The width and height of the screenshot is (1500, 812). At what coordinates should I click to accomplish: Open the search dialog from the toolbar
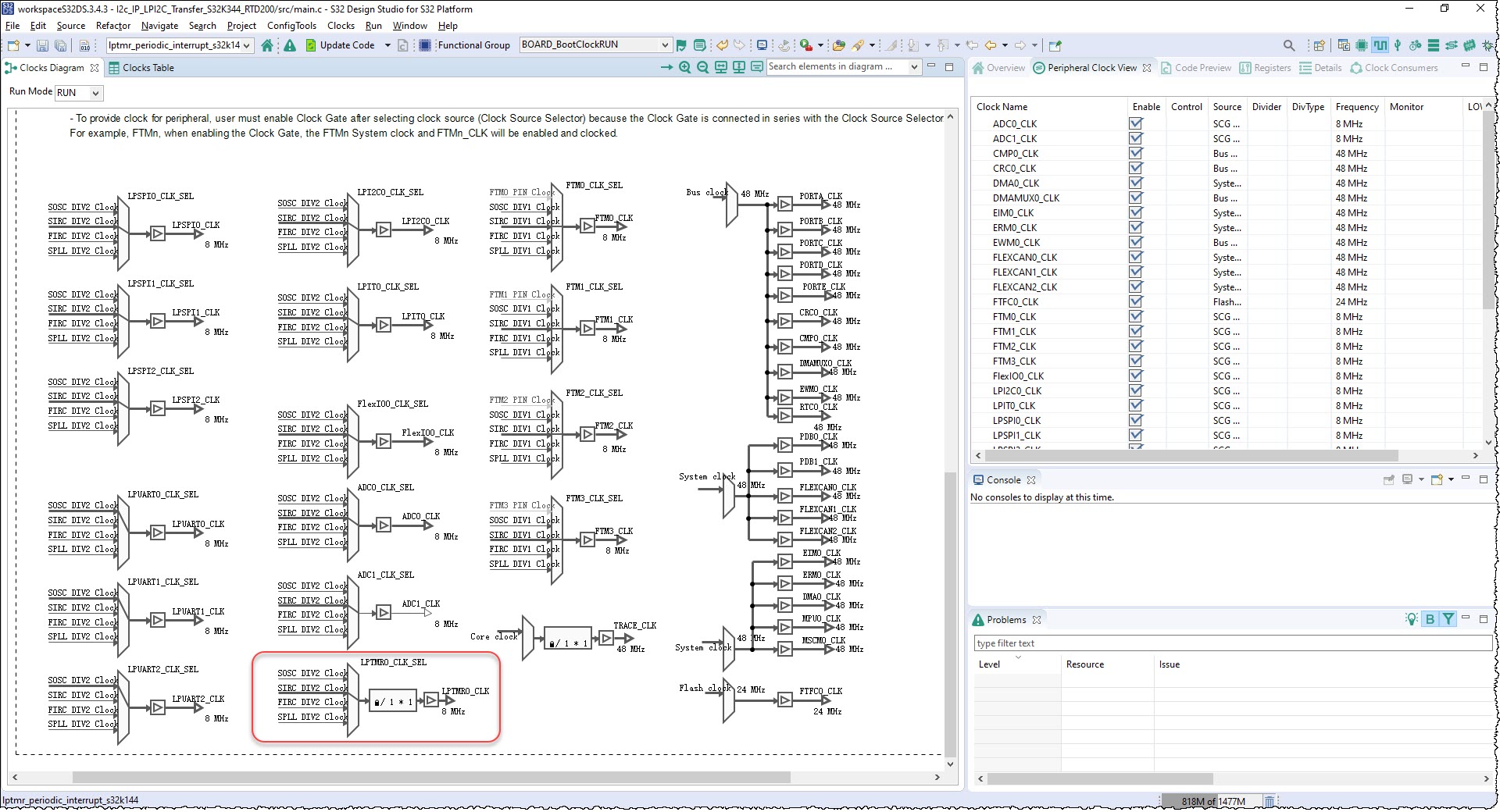point(1289,45)
